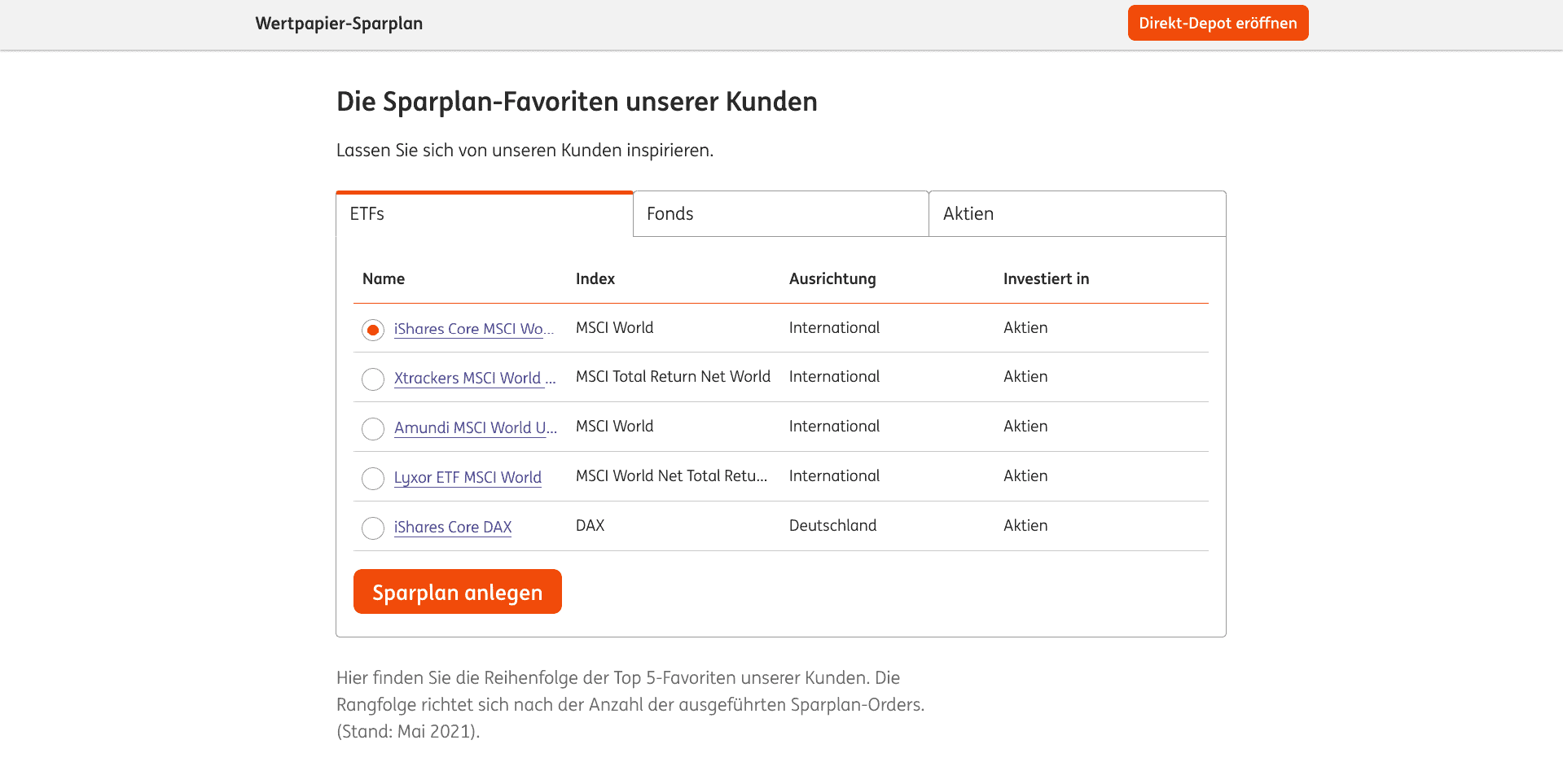The width and height of the screenshot is (1563, 784).
Task: Click the MSCI World cell in the iShares row
Action: coord(614,328)
